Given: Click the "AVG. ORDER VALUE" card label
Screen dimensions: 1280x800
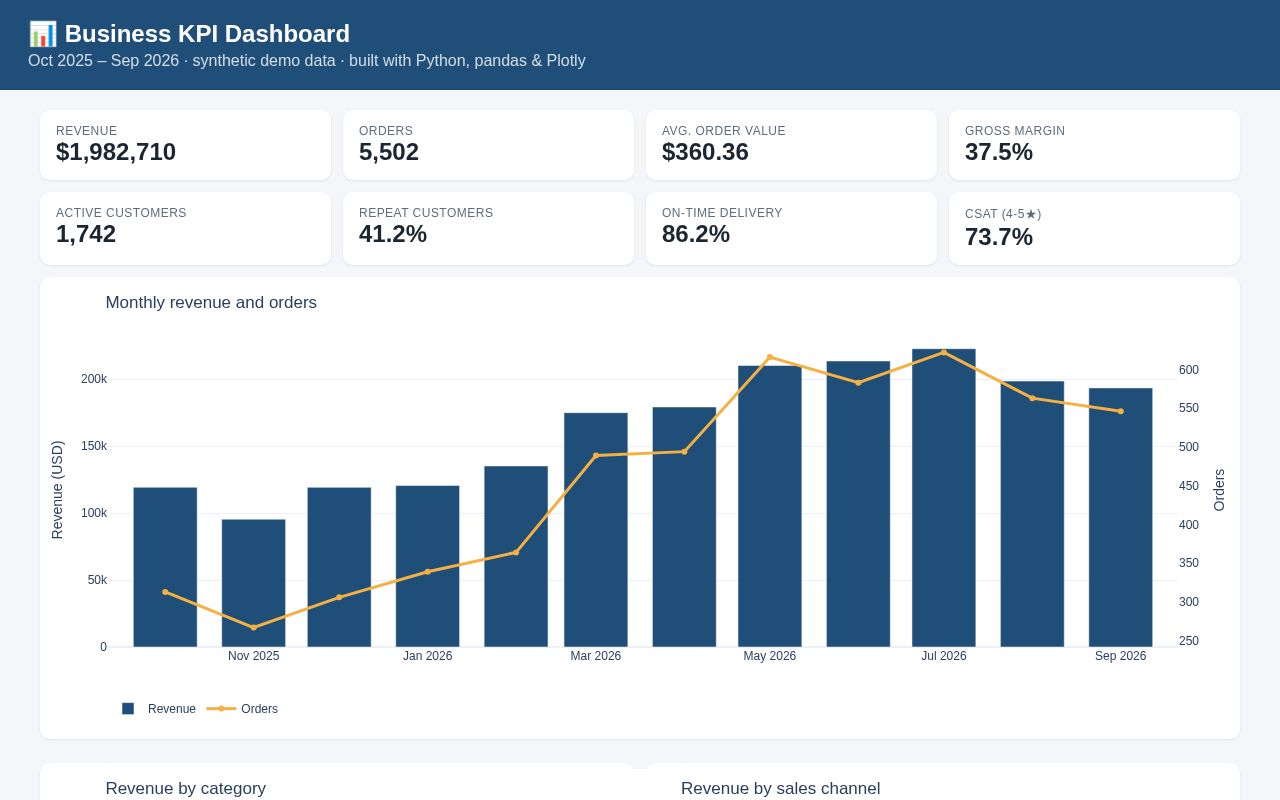Looking at the screenshot, I should (x=724, y=131).
